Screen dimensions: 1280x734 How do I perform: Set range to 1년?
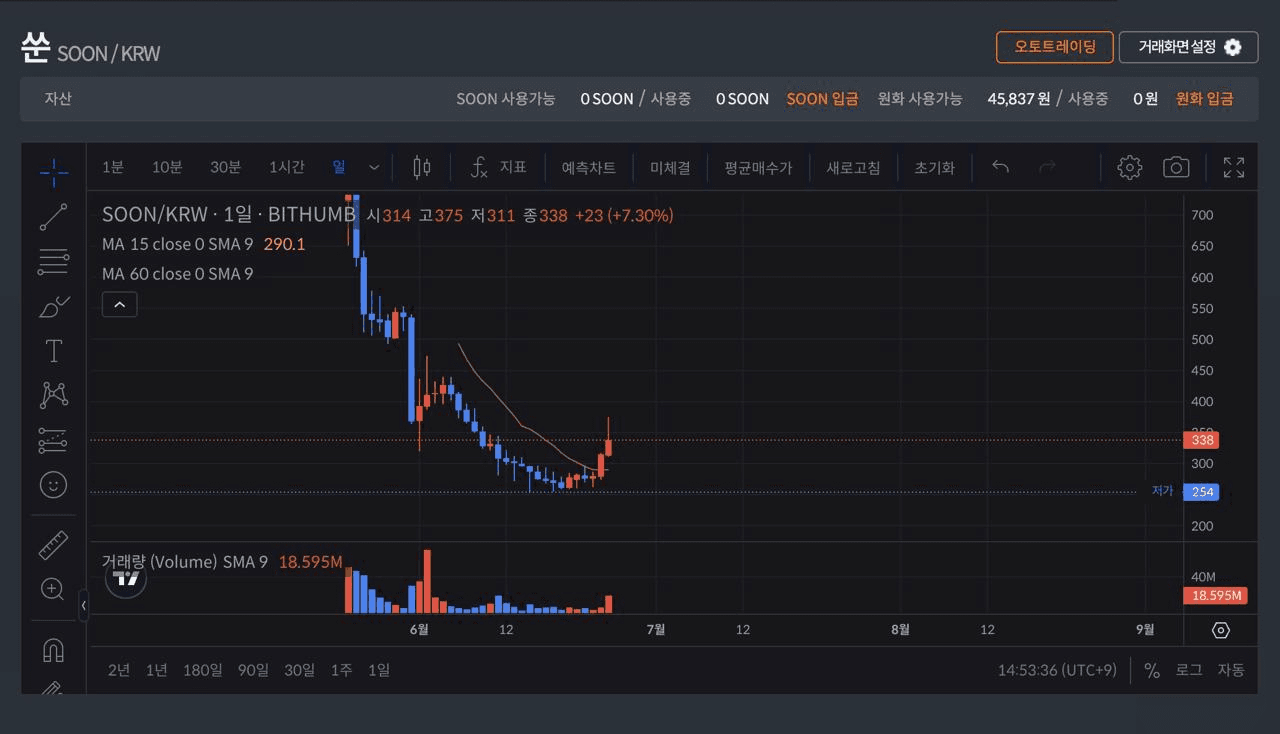(156, 670)
